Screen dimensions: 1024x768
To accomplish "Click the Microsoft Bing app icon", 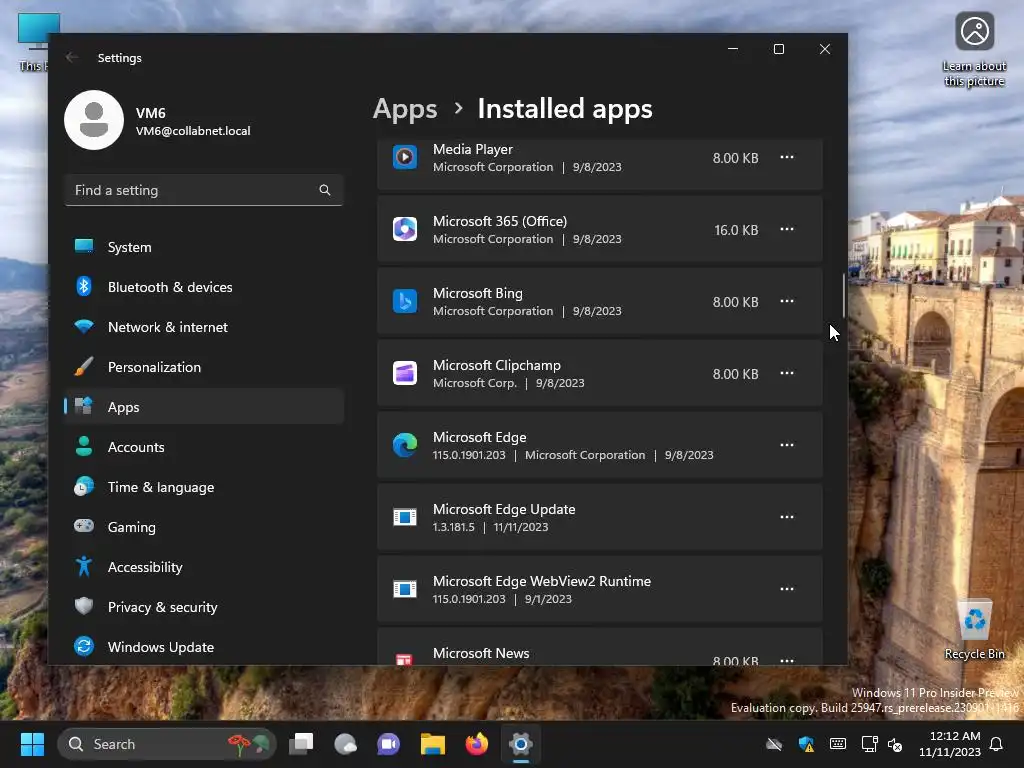I will [x=405, y=301].
